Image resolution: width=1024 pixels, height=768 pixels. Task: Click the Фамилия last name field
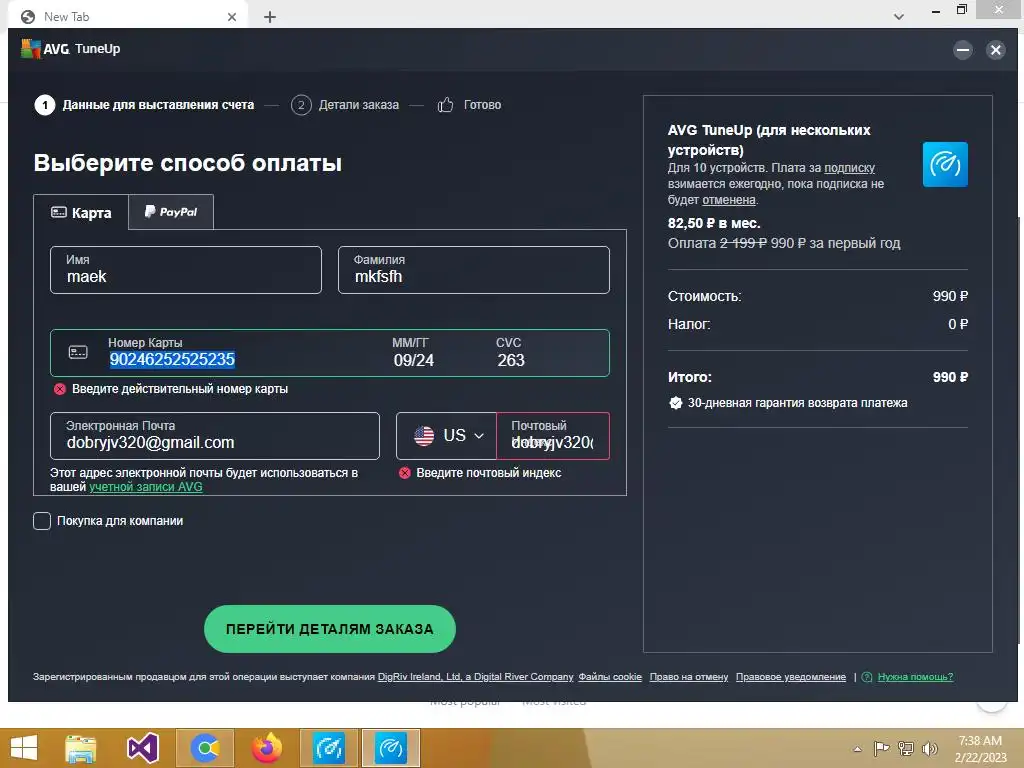tap(473, 270)
